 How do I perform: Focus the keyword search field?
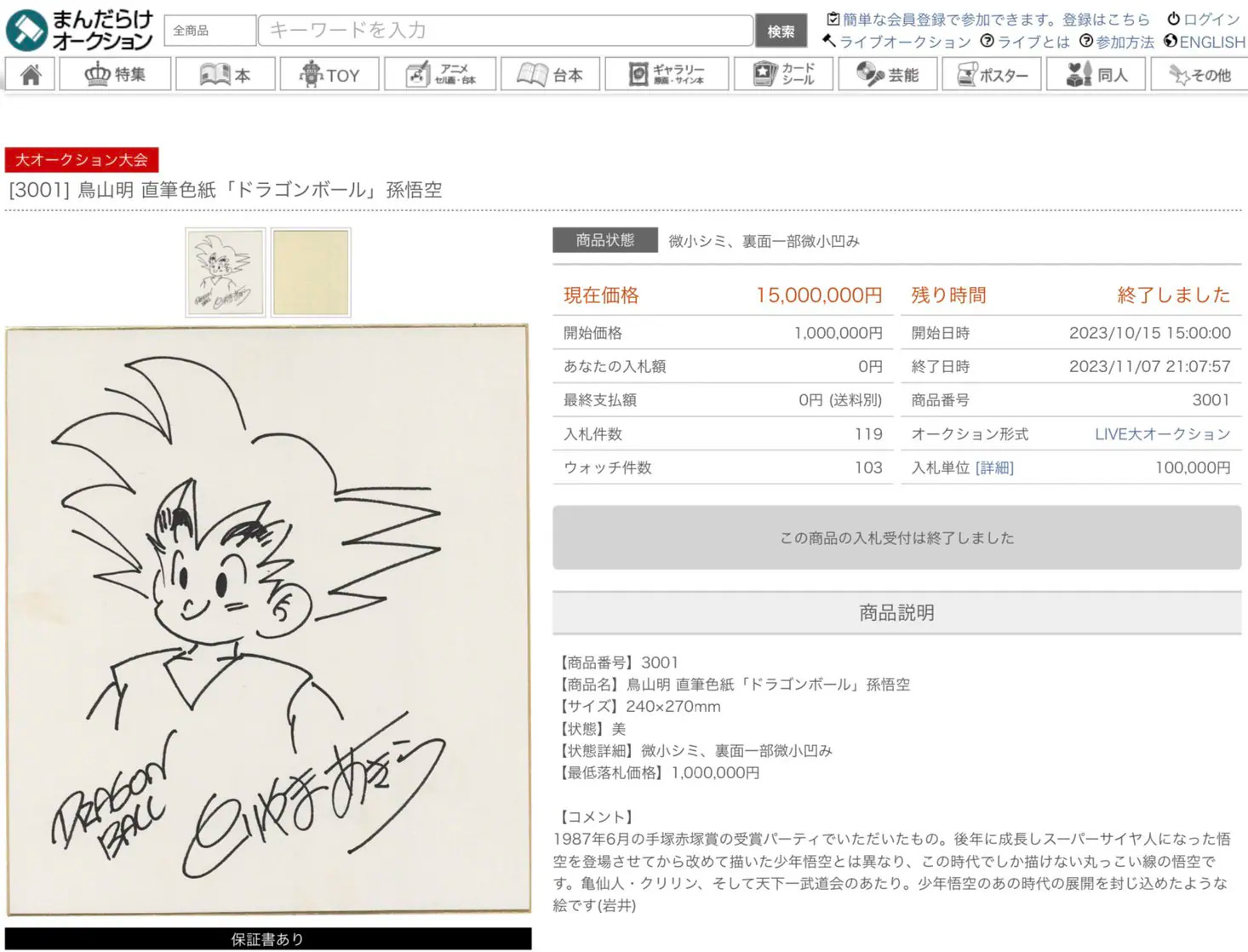coord(506,31)
